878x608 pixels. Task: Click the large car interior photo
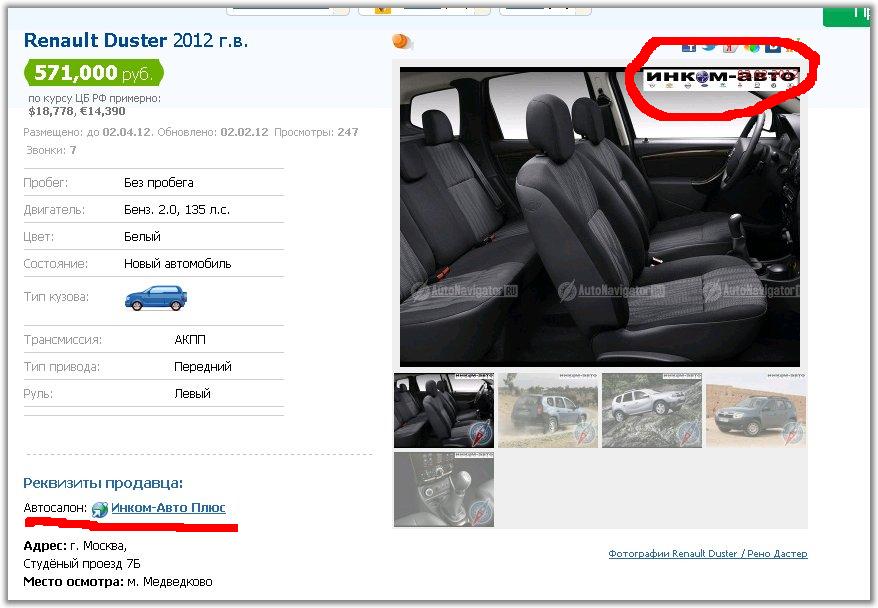[x=600, y=217]
